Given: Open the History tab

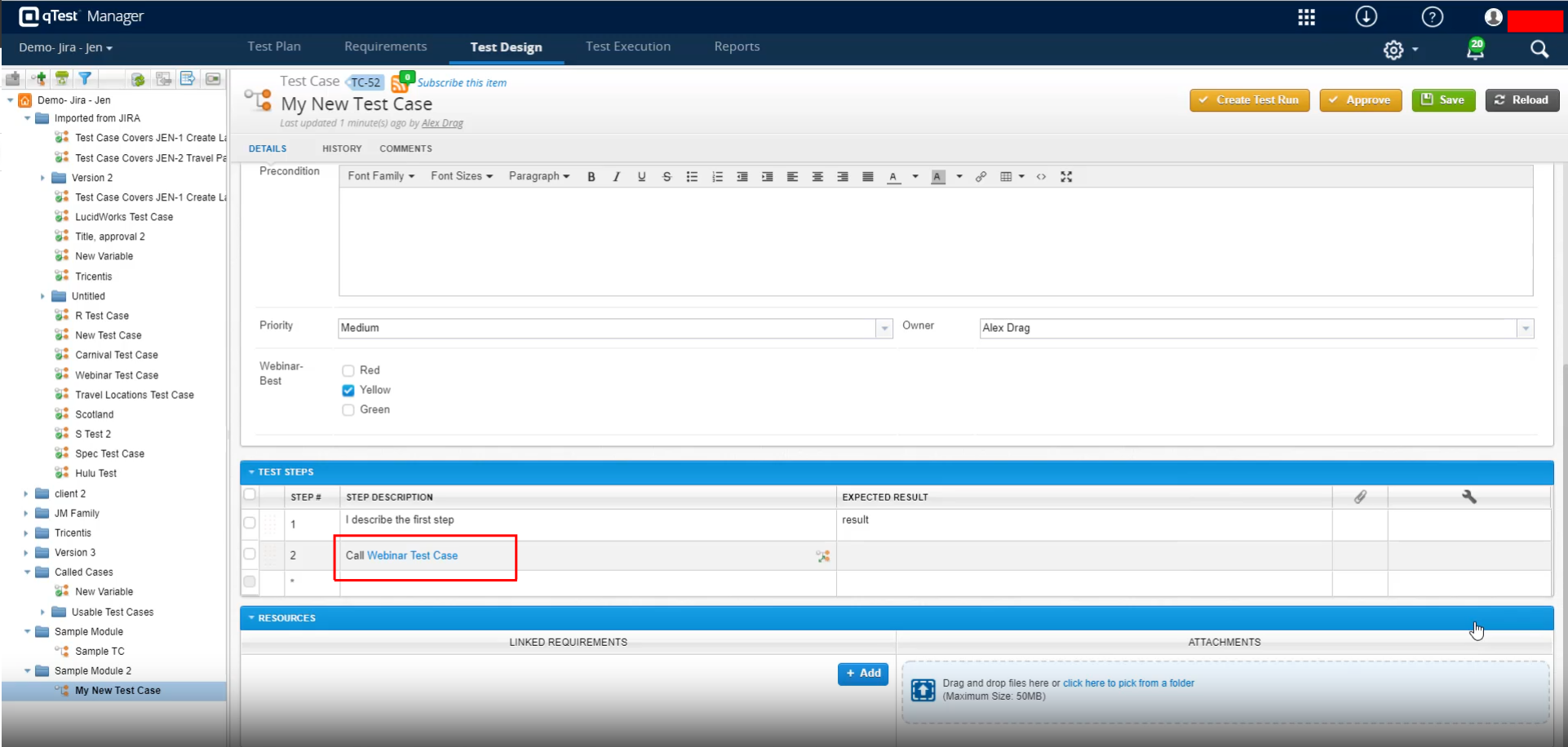Looking at the screenshot, I should click(342, 148).
